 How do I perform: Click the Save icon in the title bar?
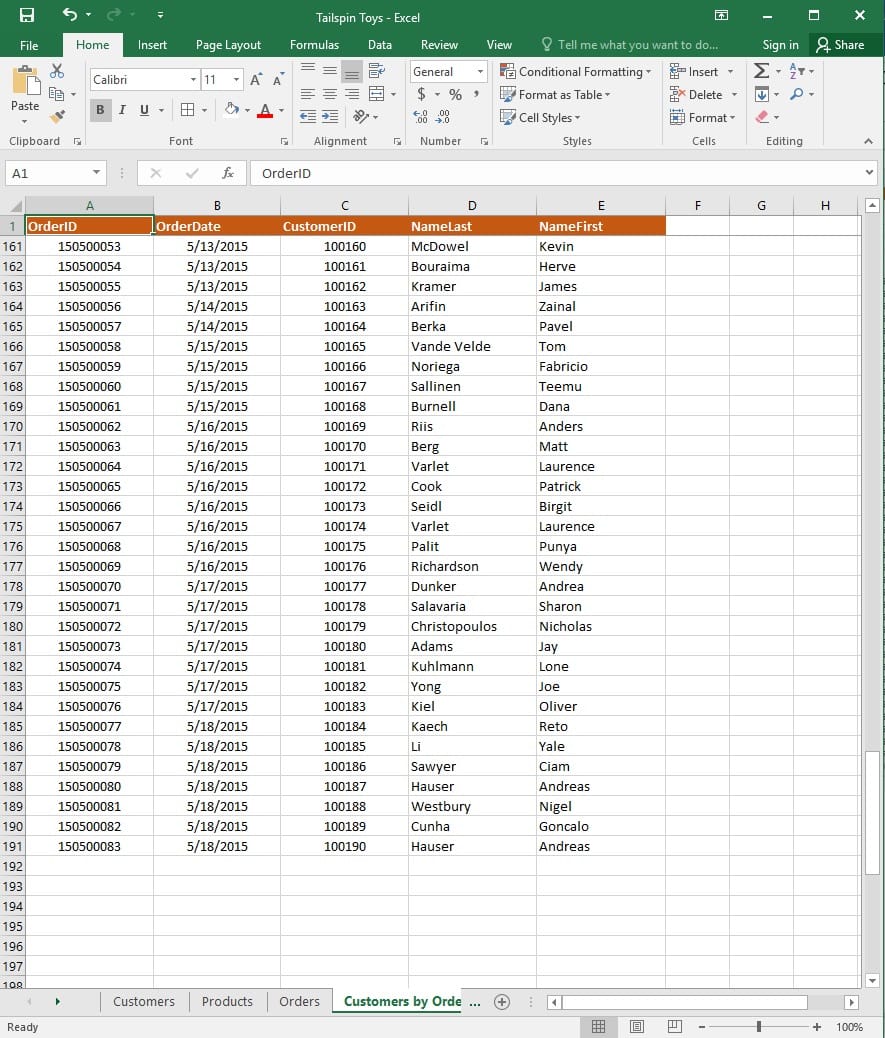point(27,15)
